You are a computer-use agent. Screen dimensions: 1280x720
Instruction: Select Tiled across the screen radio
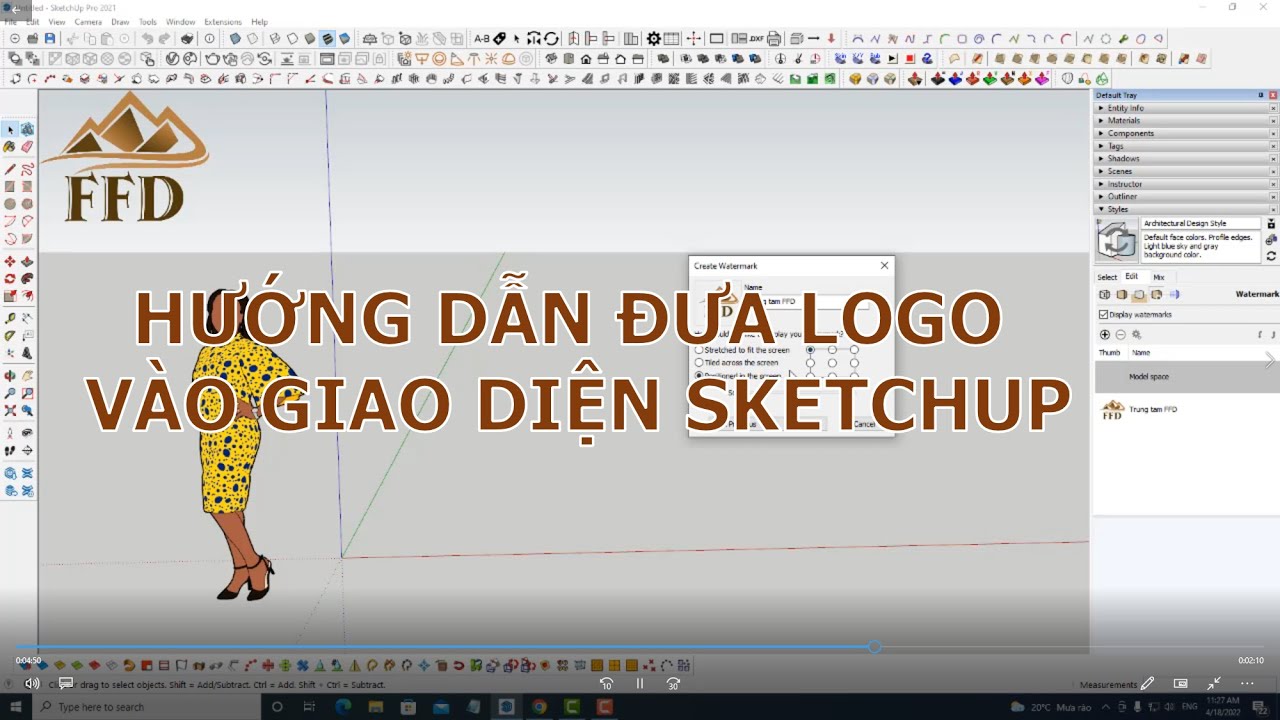point(699,362)
